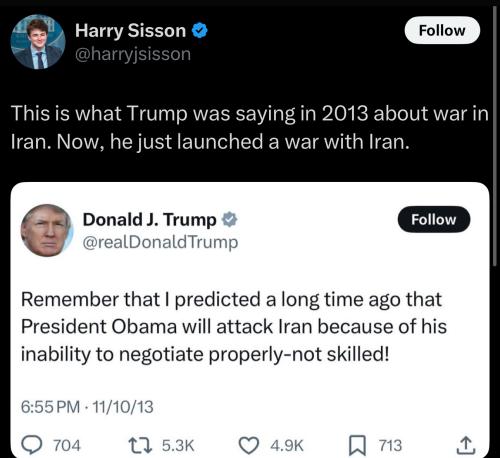Visit the @realDonaldTrump handle
Viewport: 500px width, 458px height.
[160, 242]
